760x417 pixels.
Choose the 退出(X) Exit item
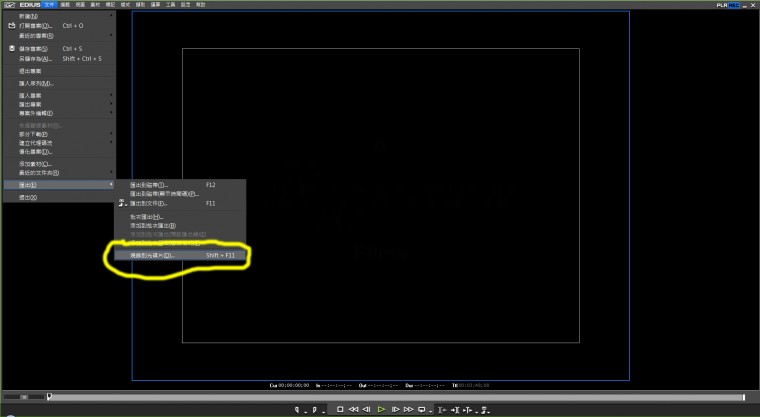coord(59,197)
